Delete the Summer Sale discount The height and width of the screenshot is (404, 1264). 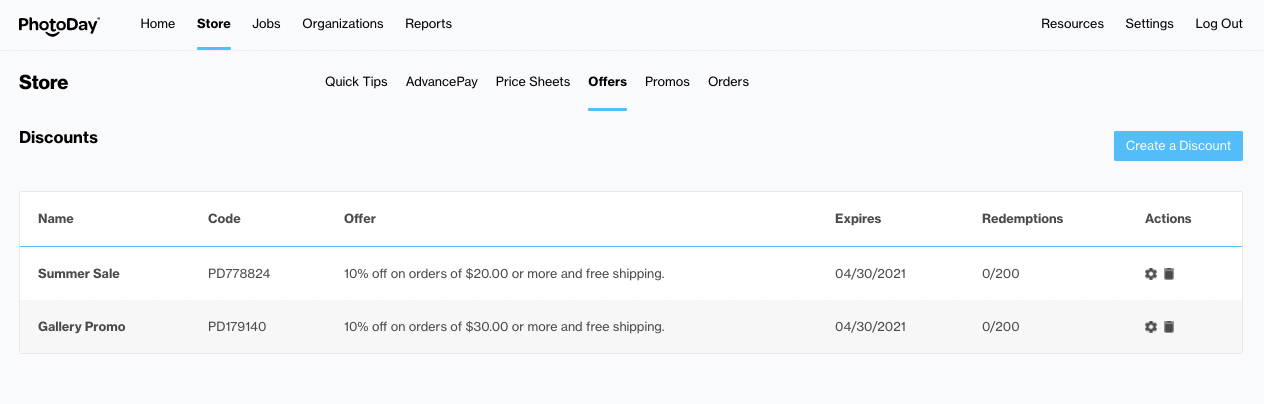pyautogui.click(x=1169, y=274)
